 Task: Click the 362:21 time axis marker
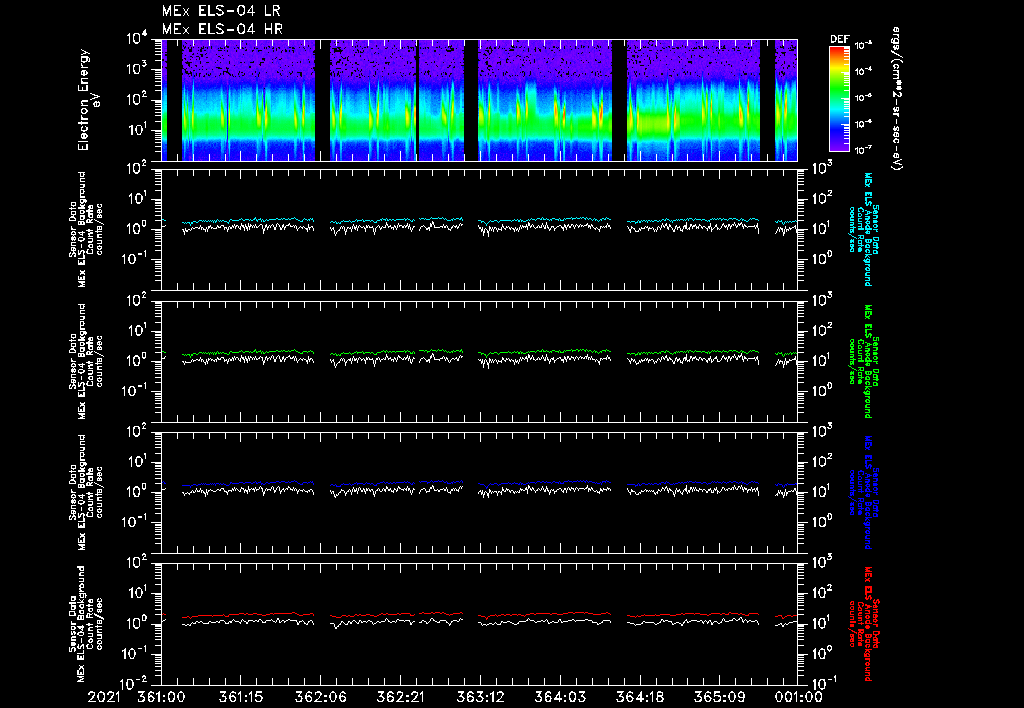tap(400, 695)
